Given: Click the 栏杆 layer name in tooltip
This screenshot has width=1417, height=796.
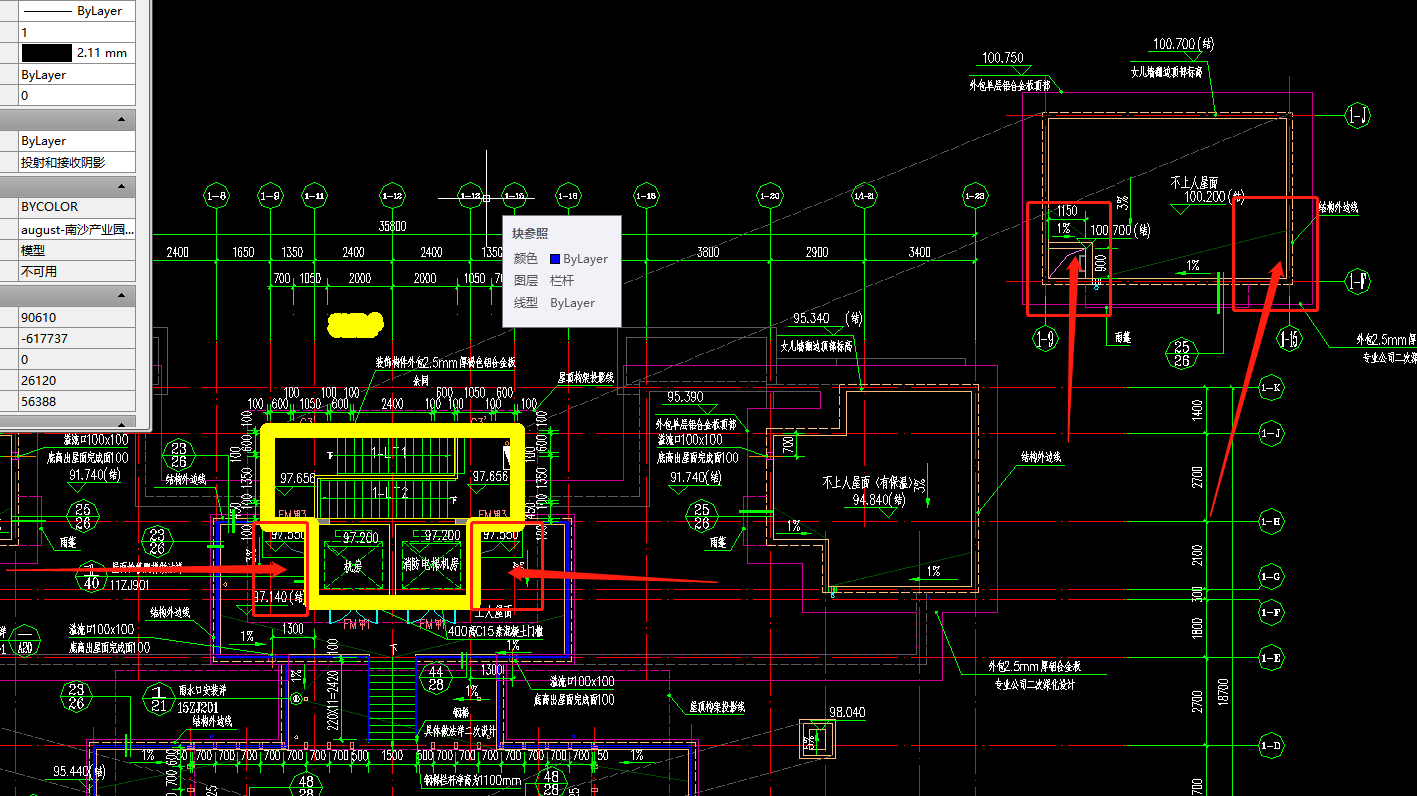Looking at the screenshot, I should [563, 281].
